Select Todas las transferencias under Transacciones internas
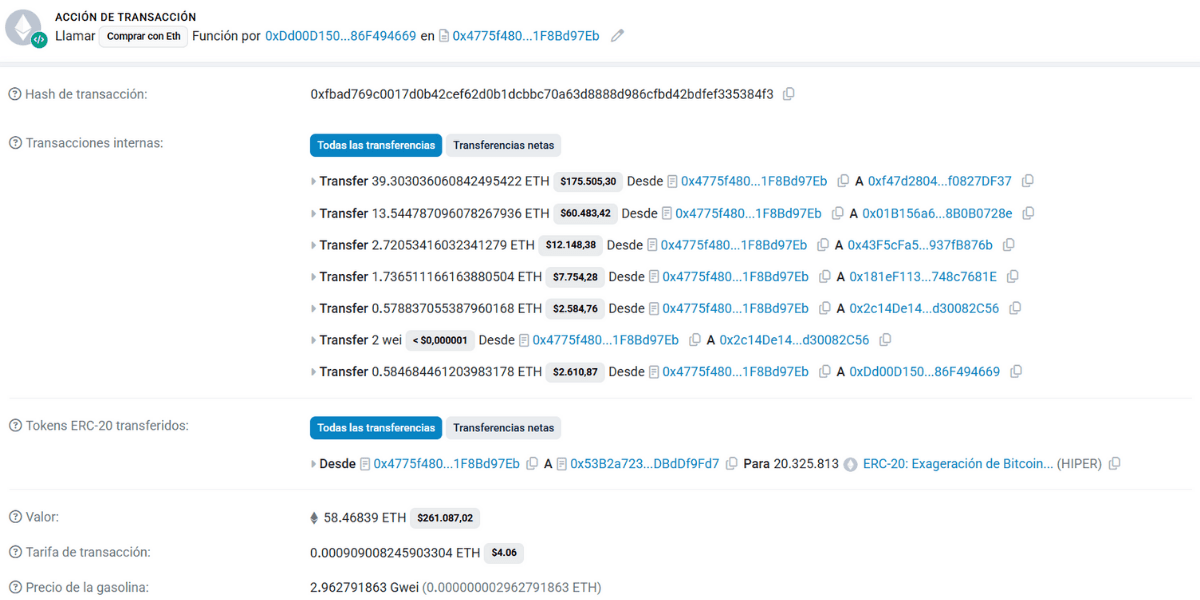The width and height of the screenshot is (1200, 600). coord(376,145)
